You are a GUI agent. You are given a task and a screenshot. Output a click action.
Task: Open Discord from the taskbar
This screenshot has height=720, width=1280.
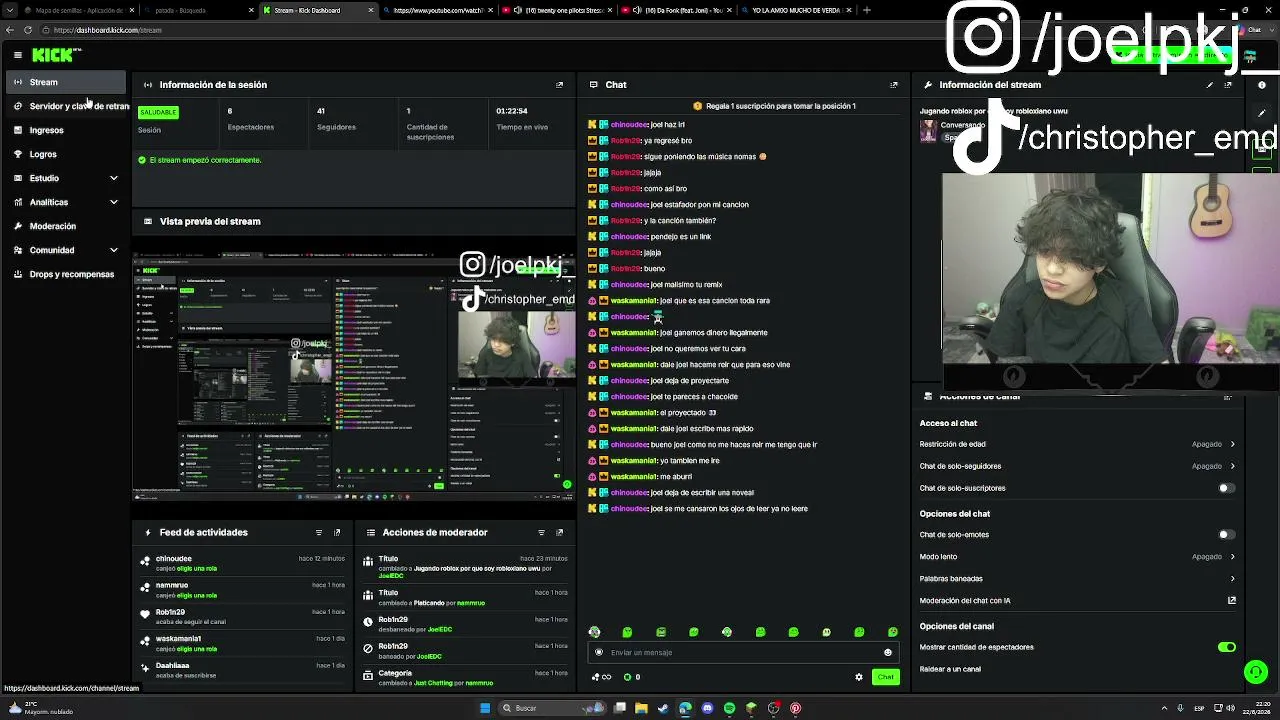tap(707, 708)
